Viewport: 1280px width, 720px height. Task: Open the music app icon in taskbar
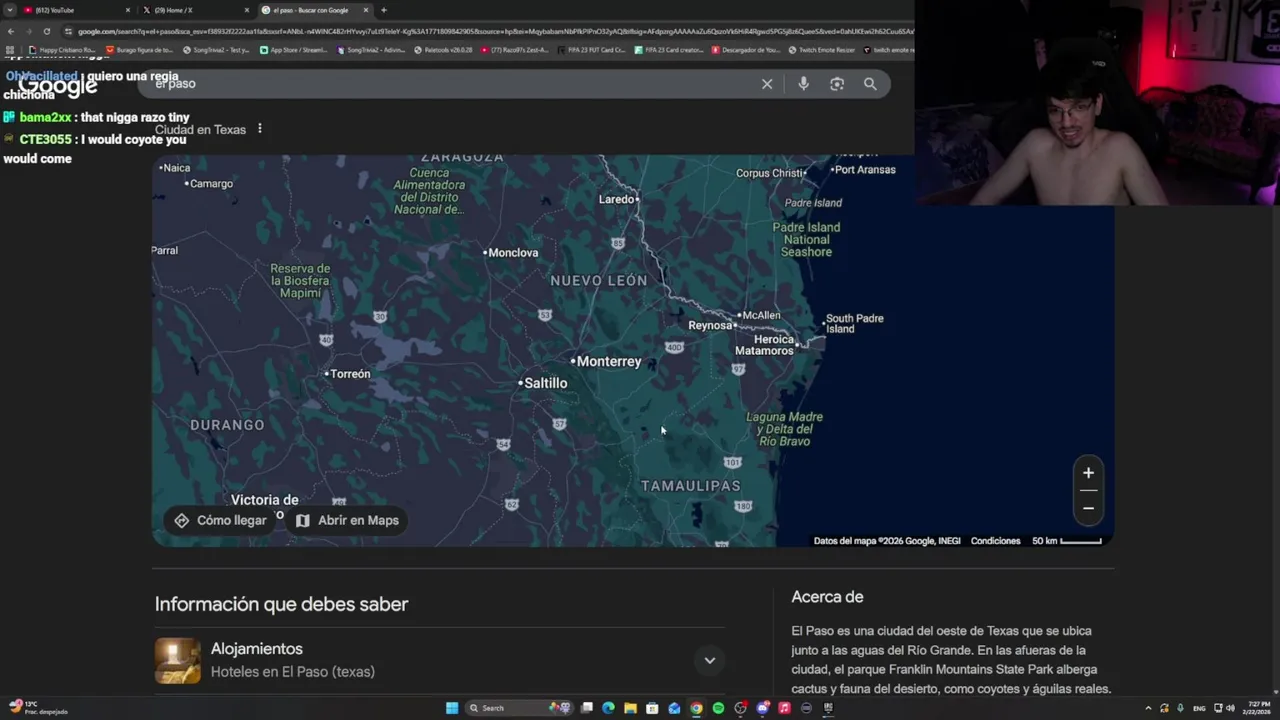(784, 708)
